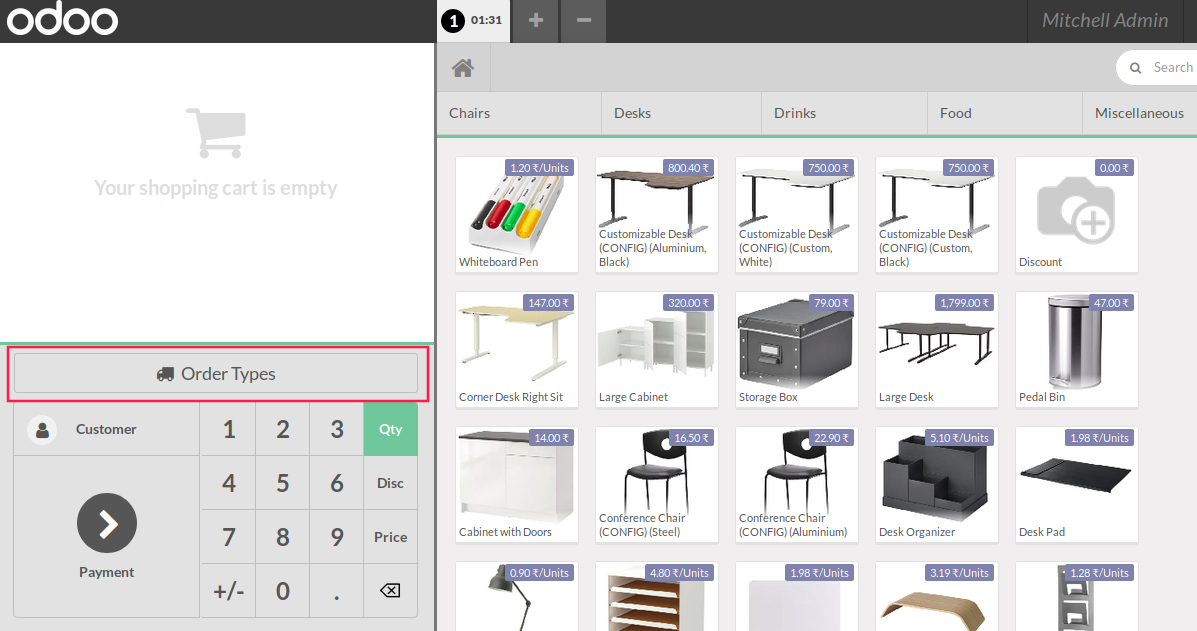
Task: Add Whiteboard Pen to the cart
Action: coord(516,214)
